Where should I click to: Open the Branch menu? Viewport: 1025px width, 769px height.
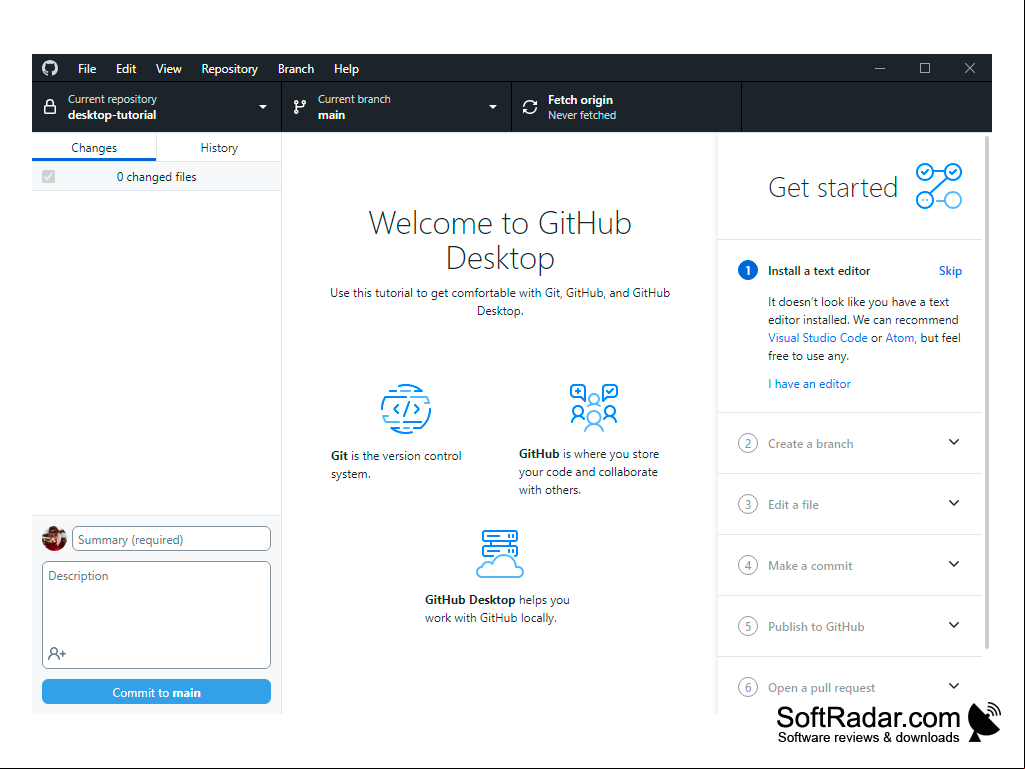296,69
